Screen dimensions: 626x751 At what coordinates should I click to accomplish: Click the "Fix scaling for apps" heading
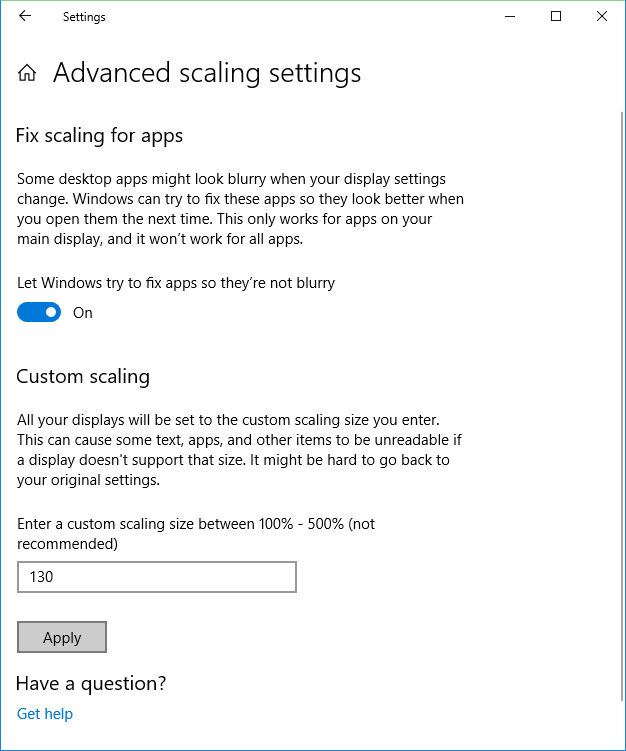click(100, 136)
